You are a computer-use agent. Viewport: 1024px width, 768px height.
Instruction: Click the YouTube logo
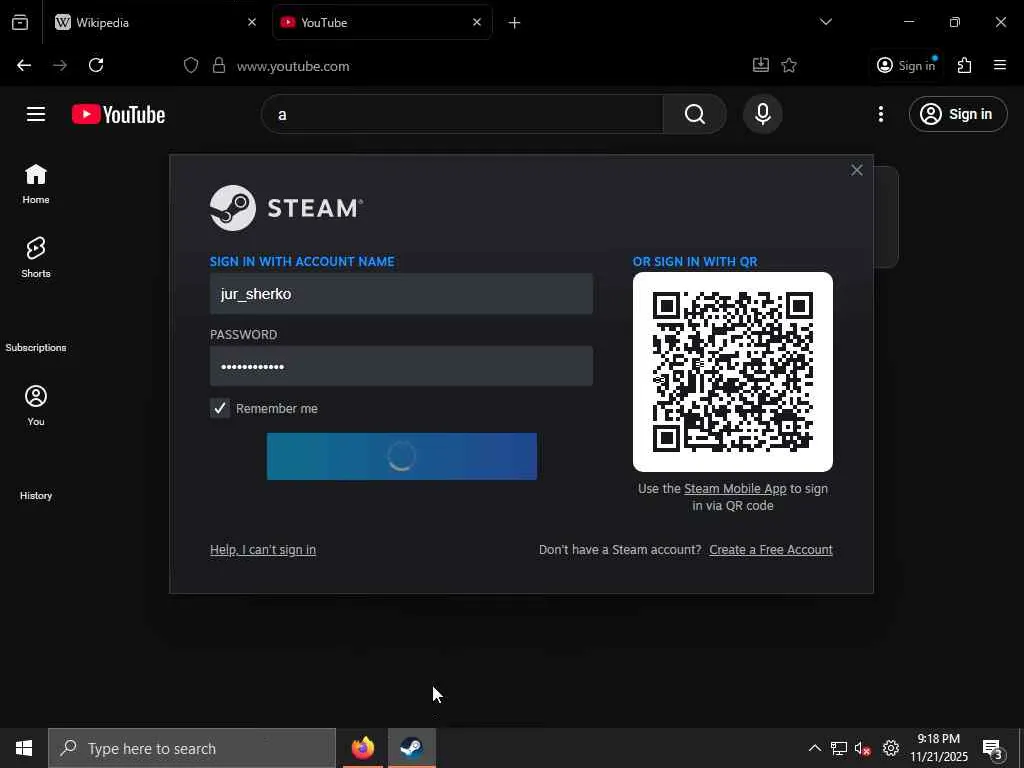click(118, 114)
